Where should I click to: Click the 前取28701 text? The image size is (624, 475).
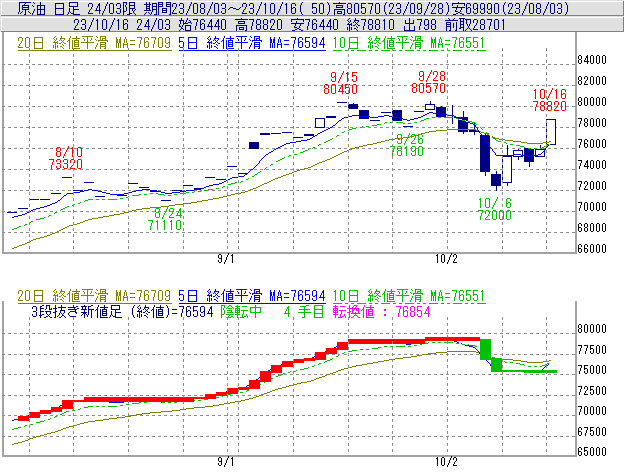(x=475, y=25)
